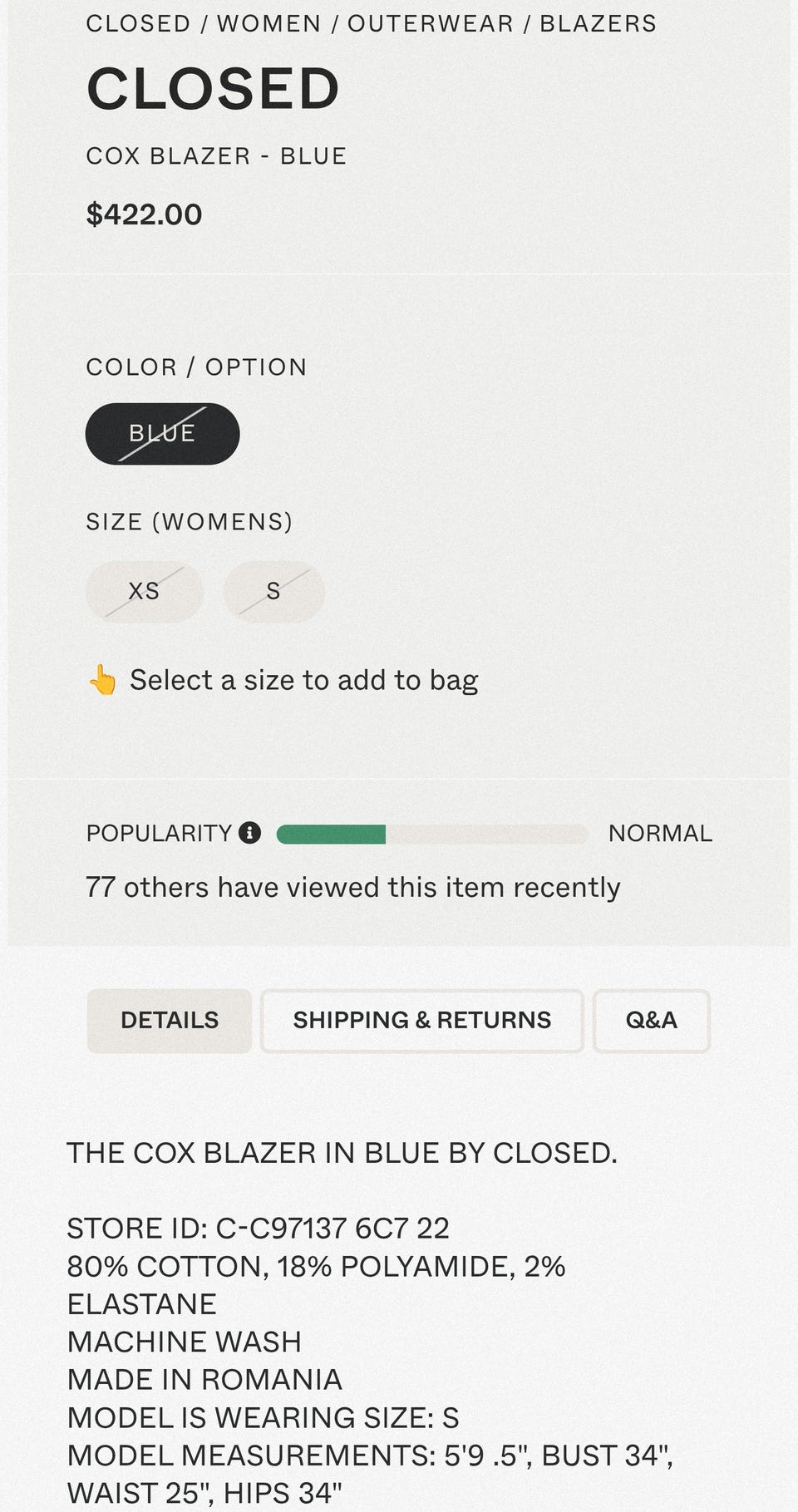The height and width of the screenshot is (1512, 798).
Task: Click the large CLOSED brand heading
Action: coord(213,89)
